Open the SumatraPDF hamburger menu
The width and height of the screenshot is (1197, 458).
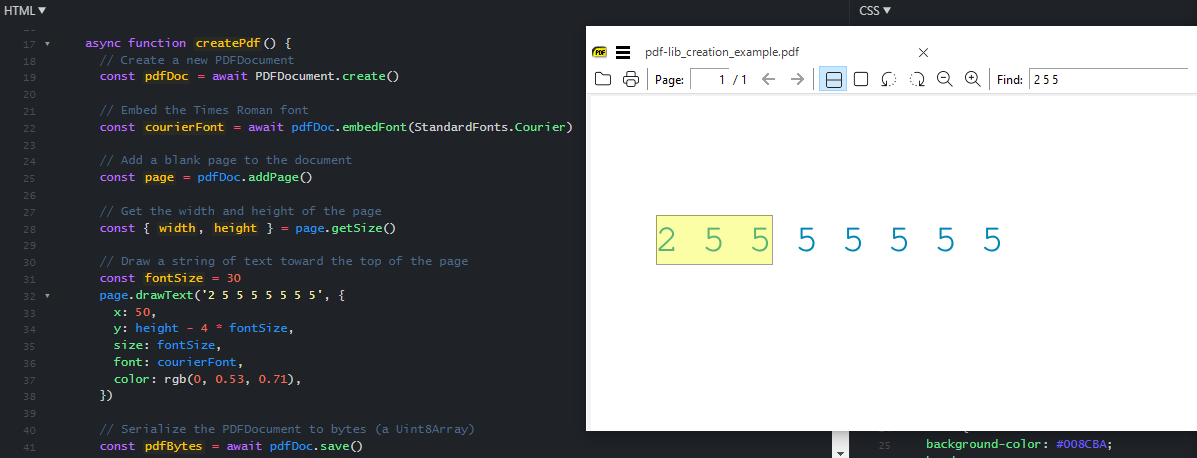click(x=622, y=53)
